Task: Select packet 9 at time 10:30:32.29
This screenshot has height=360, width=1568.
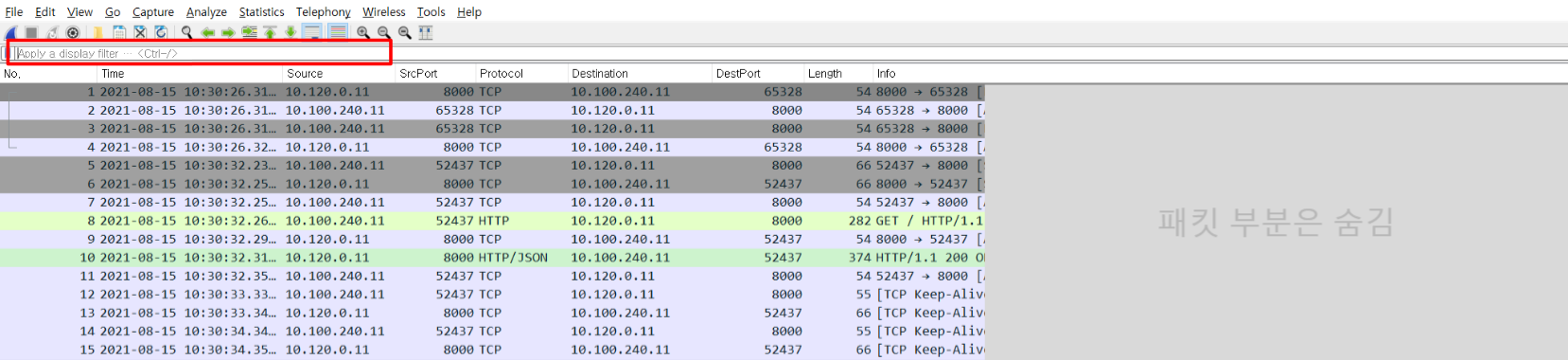Action: click(x=492, y=239)
